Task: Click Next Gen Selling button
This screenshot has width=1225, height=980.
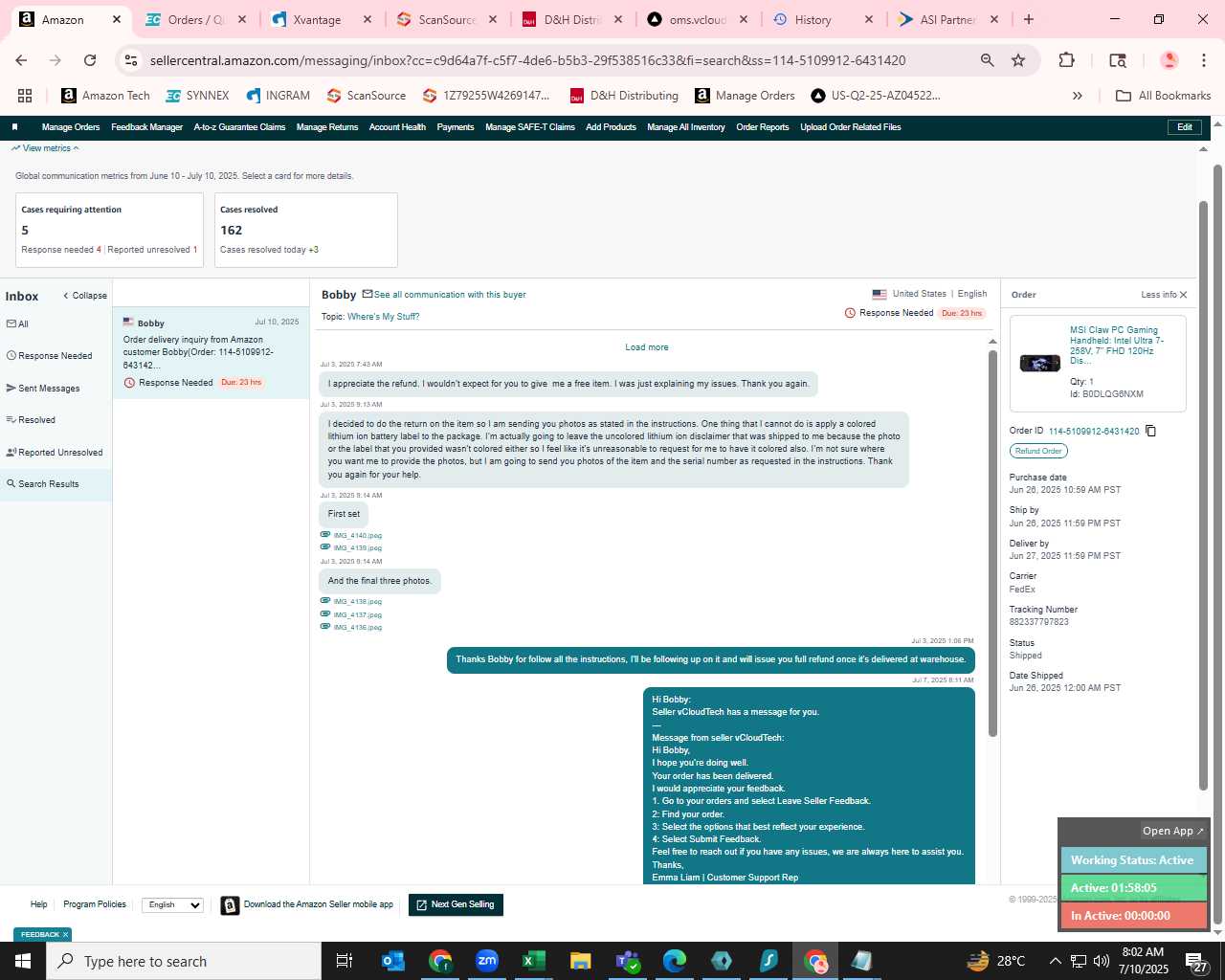Action: pos(456,904)
